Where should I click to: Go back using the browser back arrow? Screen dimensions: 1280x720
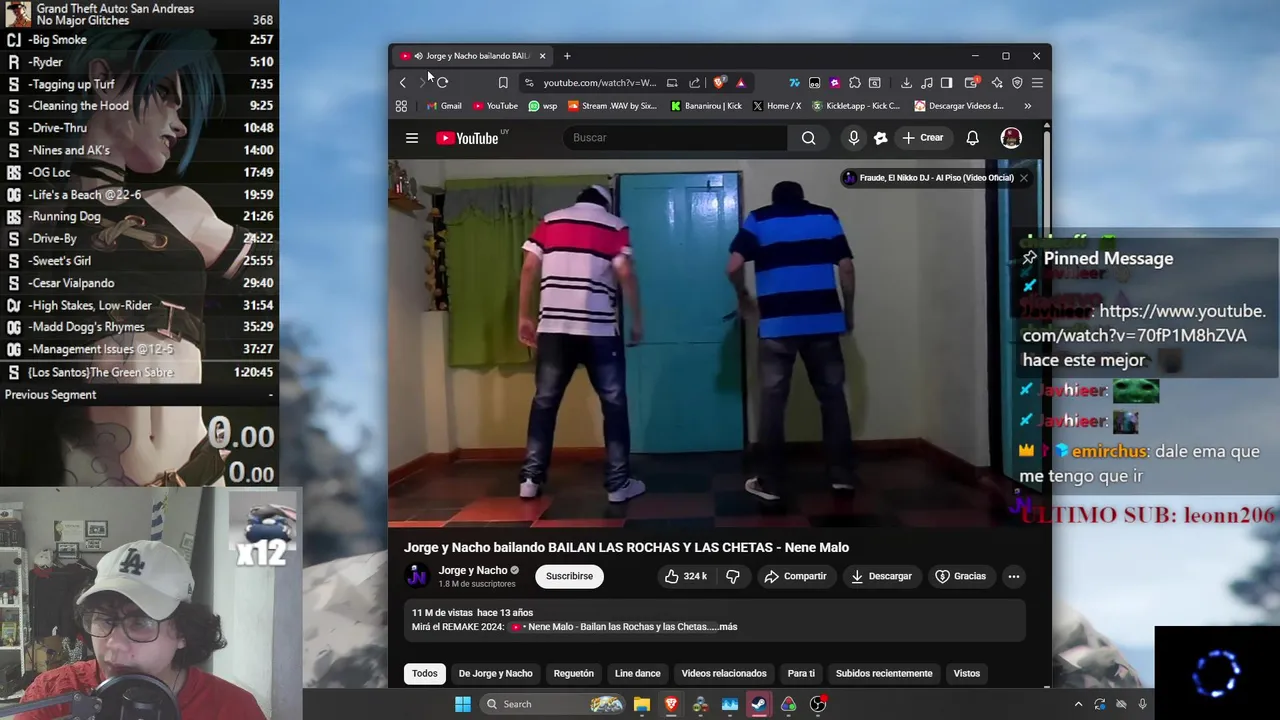point(402,83)
